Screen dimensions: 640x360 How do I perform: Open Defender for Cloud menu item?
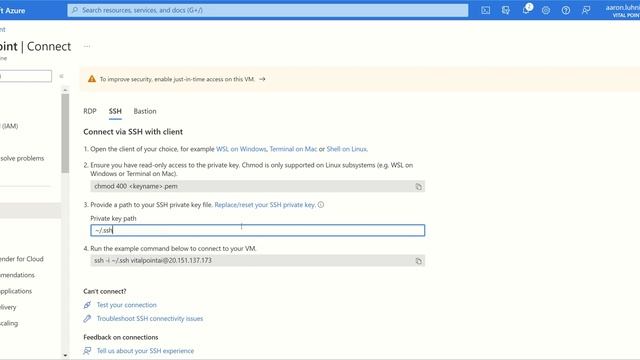click(x=22, y=259)
